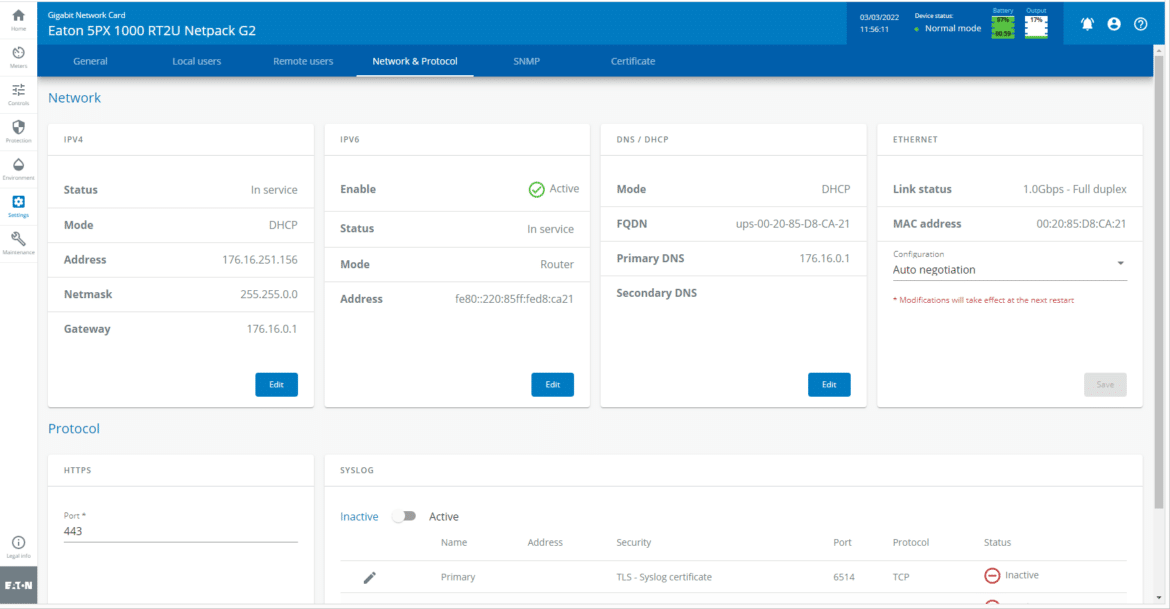1170x609 pixels.
Task: Click the Primary DNS value 176.16.0.1
Action: tap(825, 258)
